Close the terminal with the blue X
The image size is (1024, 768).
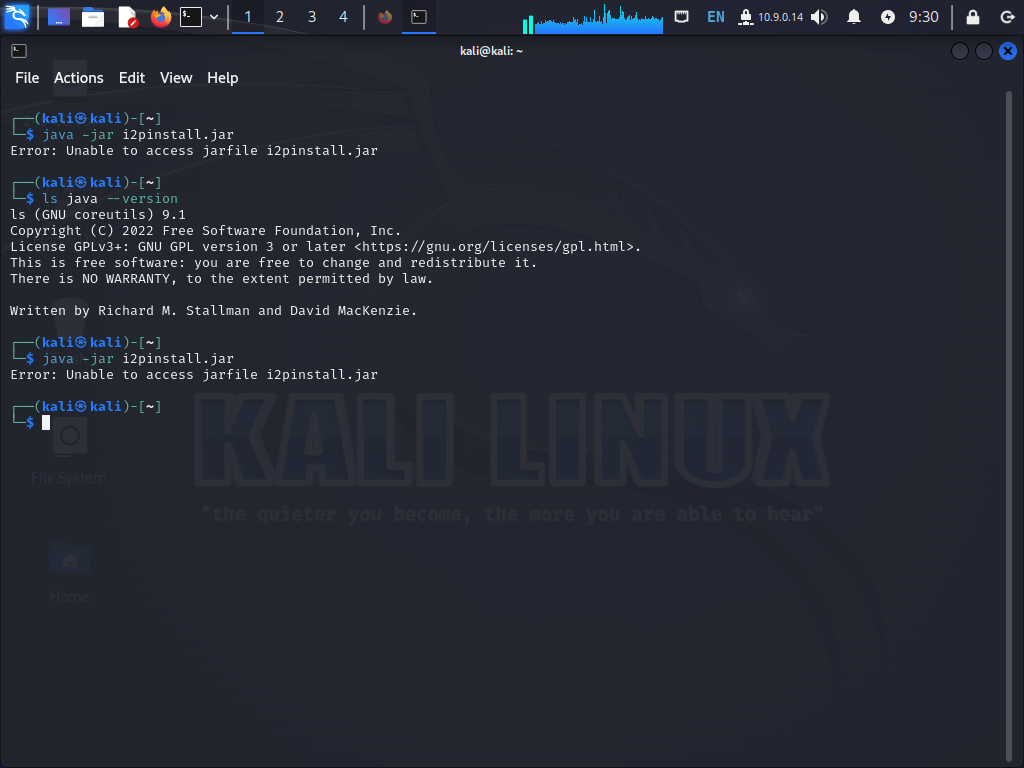(1008, 51)
